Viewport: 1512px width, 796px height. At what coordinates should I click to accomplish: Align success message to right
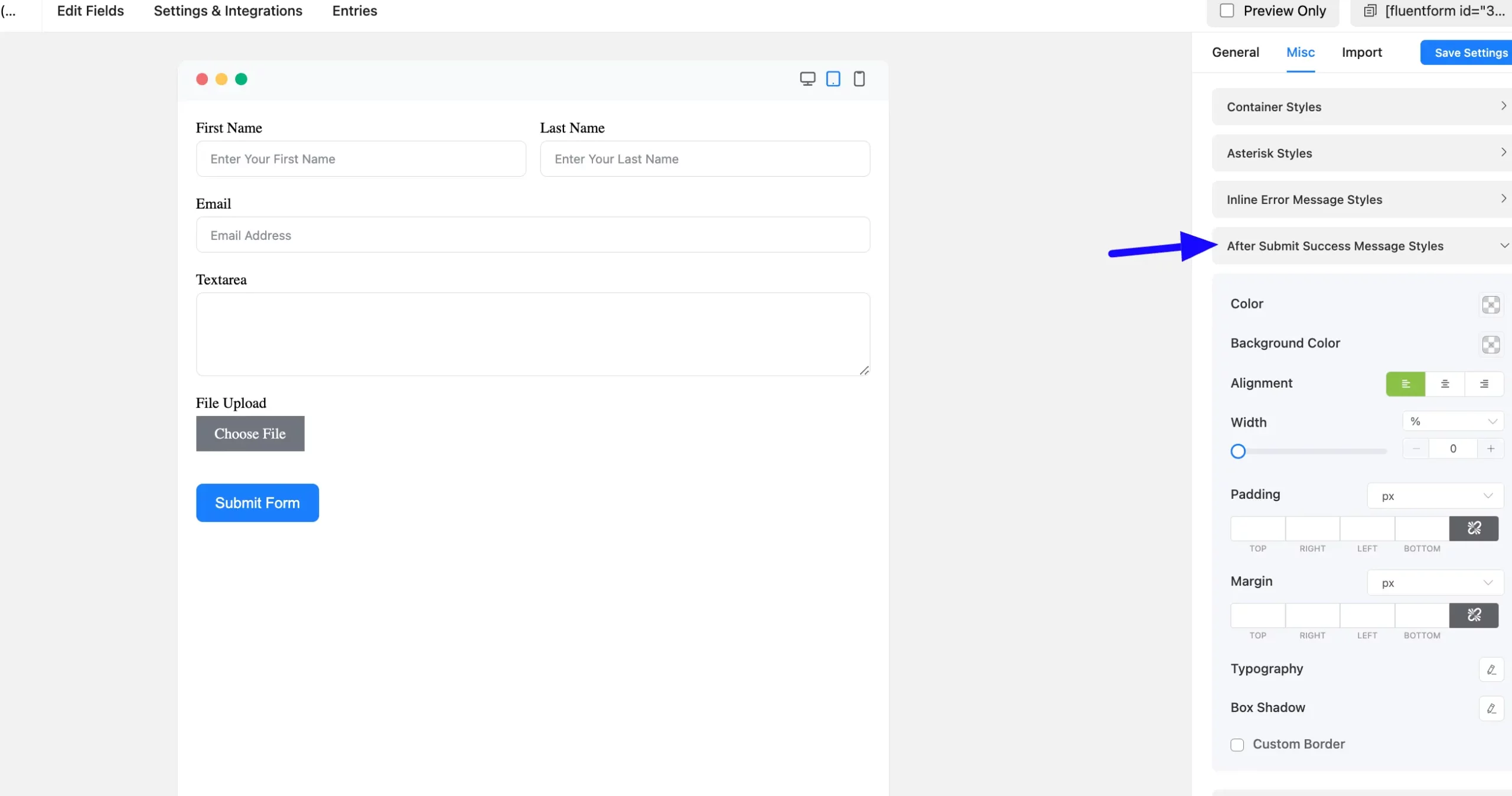click(x=1484, y=384)
